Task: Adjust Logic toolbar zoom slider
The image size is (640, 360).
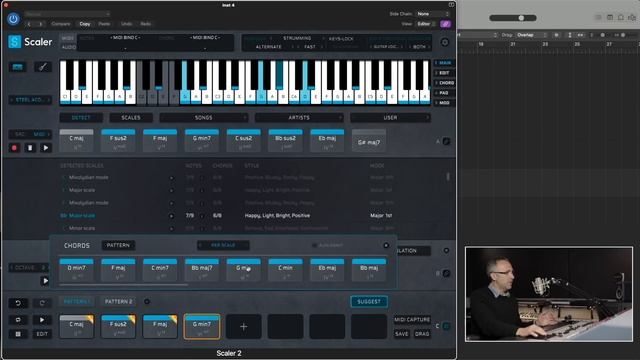Action: tap(513, 18)
